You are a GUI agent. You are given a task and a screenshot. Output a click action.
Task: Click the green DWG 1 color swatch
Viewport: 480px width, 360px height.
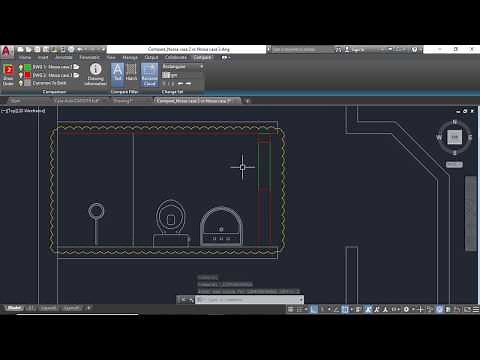[x=27, y=67]
